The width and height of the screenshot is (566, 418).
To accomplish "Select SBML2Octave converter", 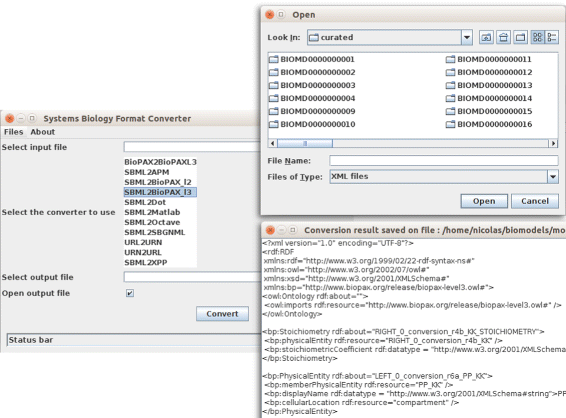I will click(x=160, y=222).
